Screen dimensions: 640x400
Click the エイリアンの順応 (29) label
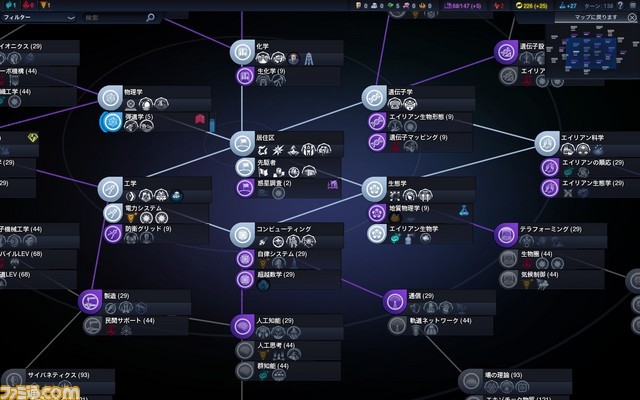pyautogui.click(x=593, y=162)
